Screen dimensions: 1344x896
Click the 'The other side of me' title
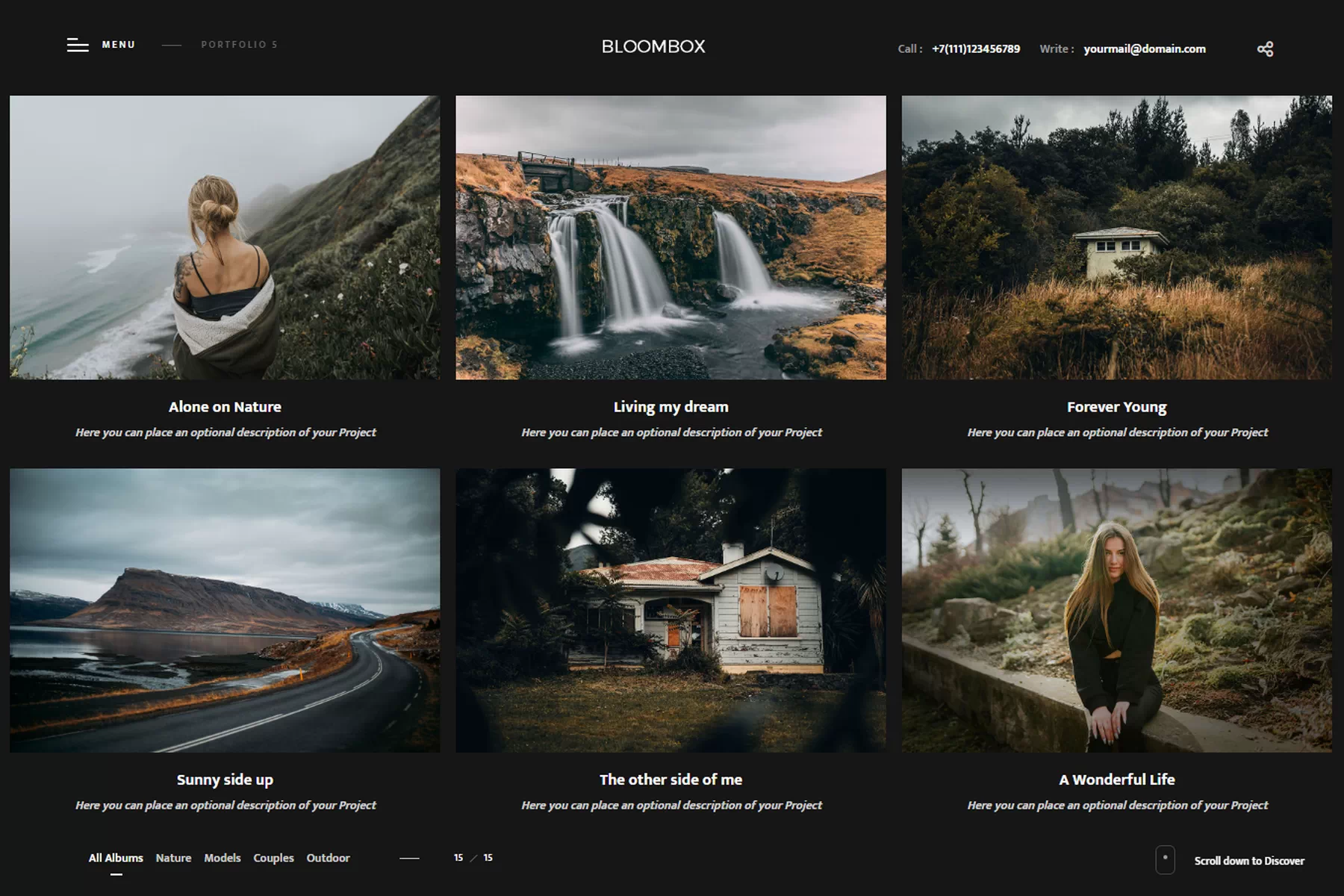click(671, 780)
